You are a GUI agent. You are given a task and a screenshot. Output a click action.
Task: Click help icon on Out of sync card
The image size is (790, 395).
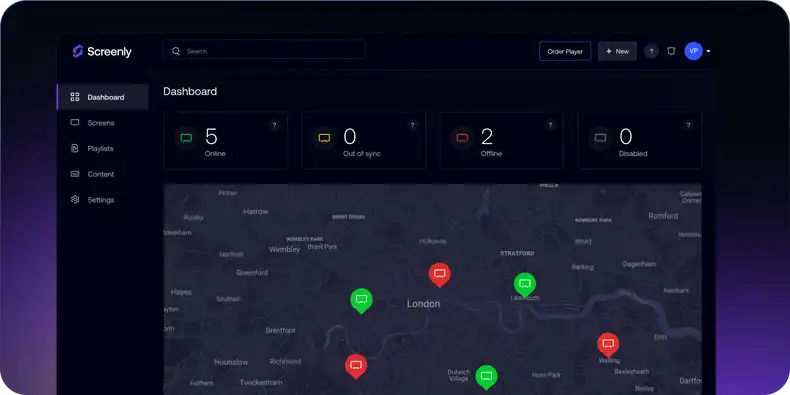pyautogui.click(x=413, y=125)
